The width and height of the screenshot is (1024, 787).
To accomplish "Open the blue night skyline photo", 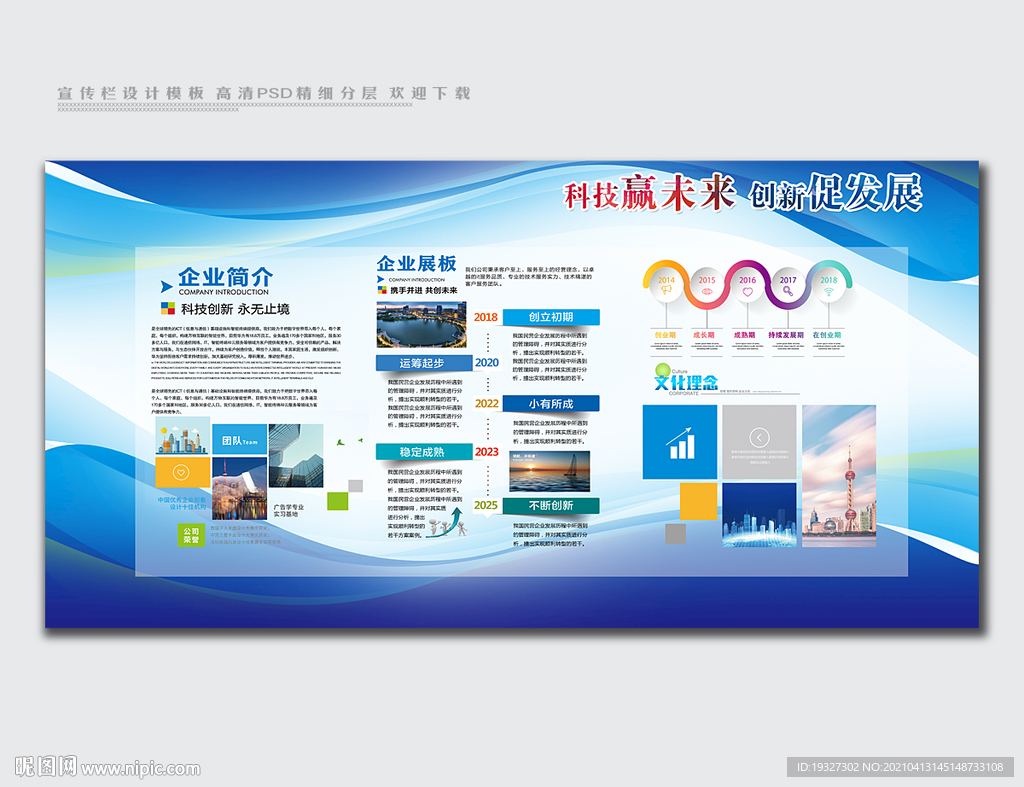I will click(759, 515).
